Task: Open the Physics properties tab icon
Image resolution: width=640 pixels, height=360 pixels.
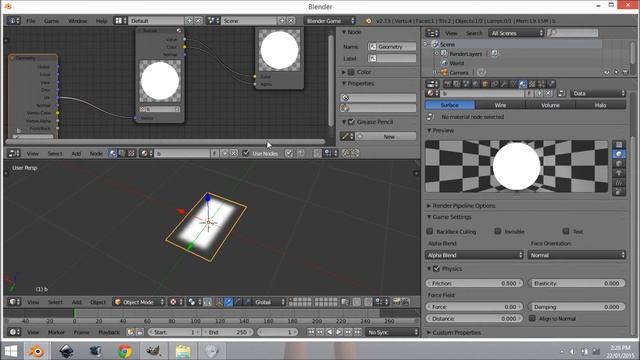Action: [551, 84]
